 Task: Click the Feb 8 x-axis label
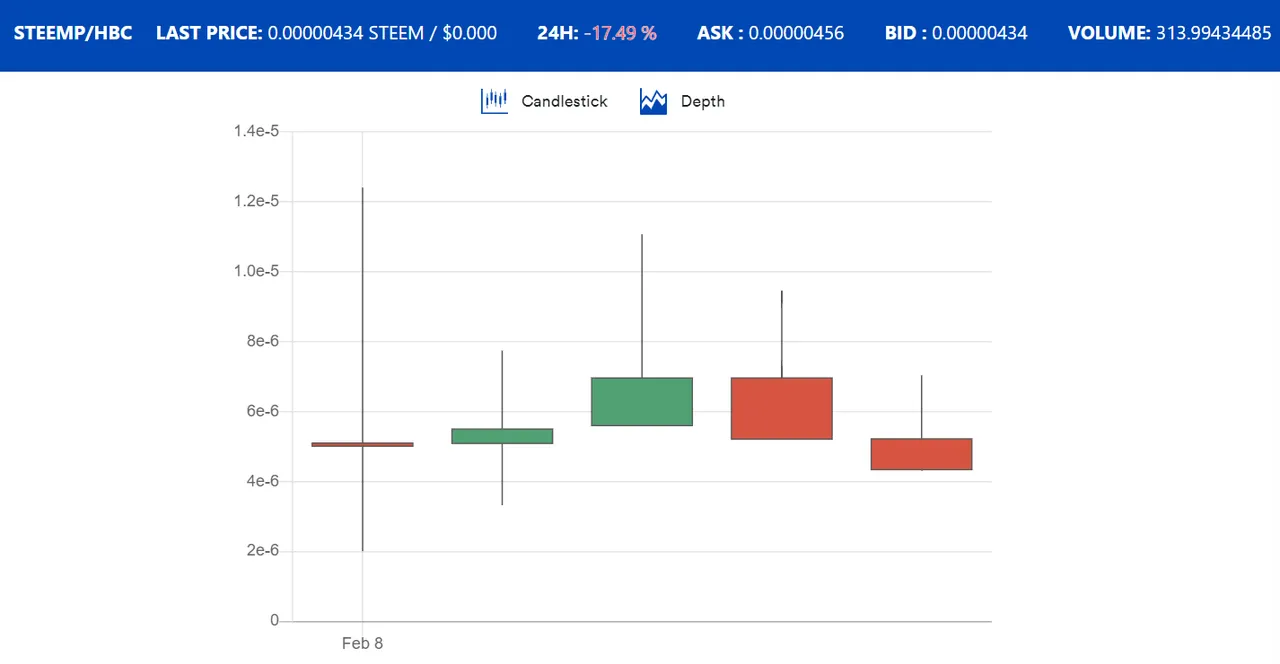(x=362, y=643)
